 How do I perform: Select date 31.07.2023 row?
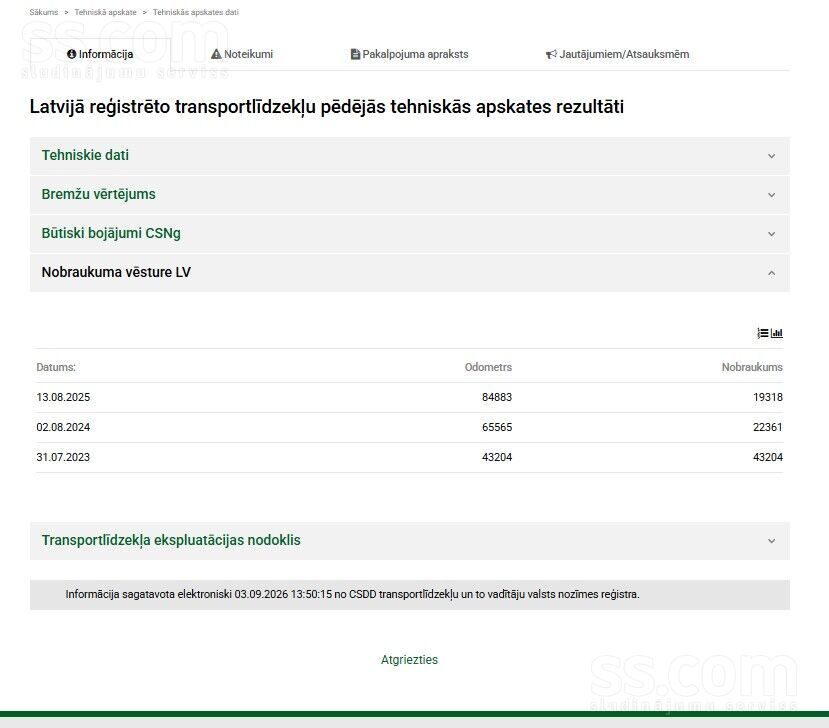coord(409,457)
